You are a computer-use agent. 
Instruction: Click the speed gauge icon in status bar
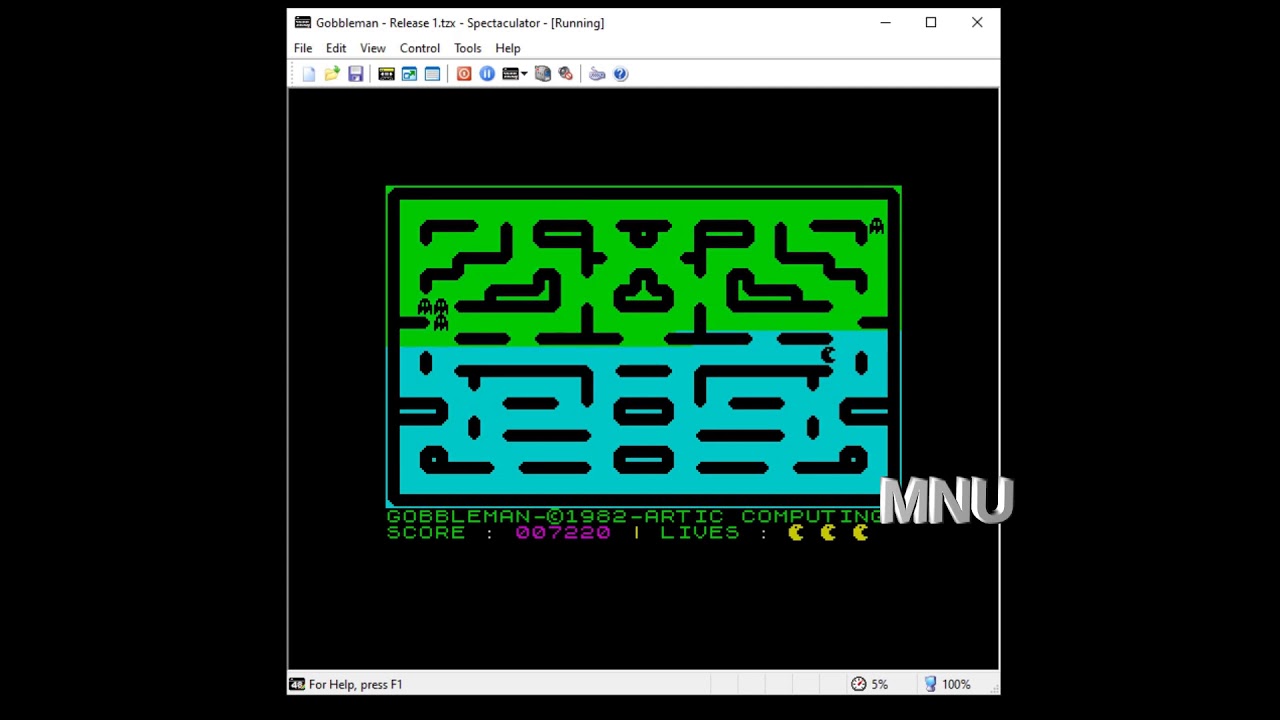[859, 684]
